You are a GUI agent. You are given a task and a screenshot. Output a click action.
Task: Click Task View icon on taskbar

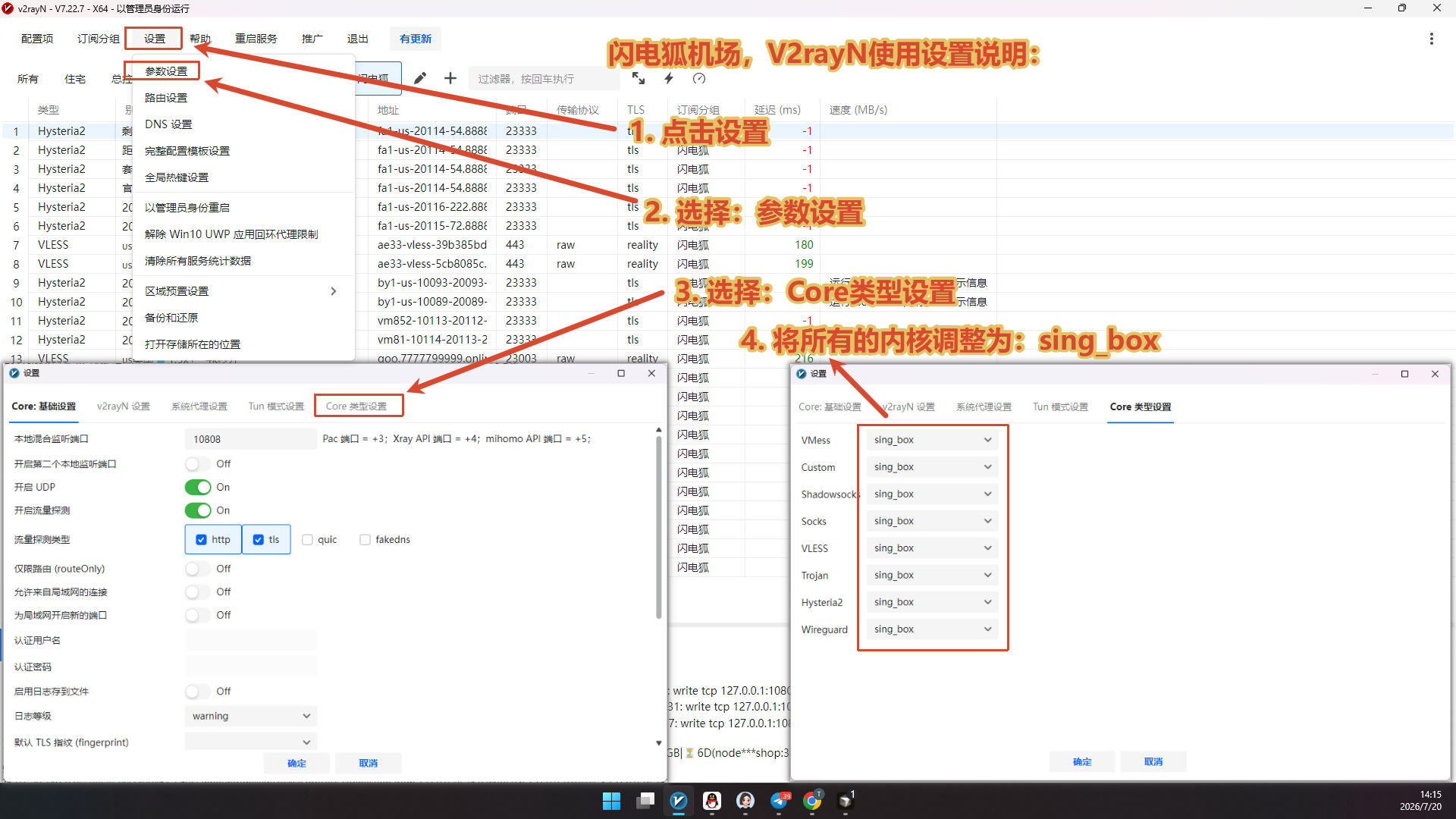click(x=645, y=801)
